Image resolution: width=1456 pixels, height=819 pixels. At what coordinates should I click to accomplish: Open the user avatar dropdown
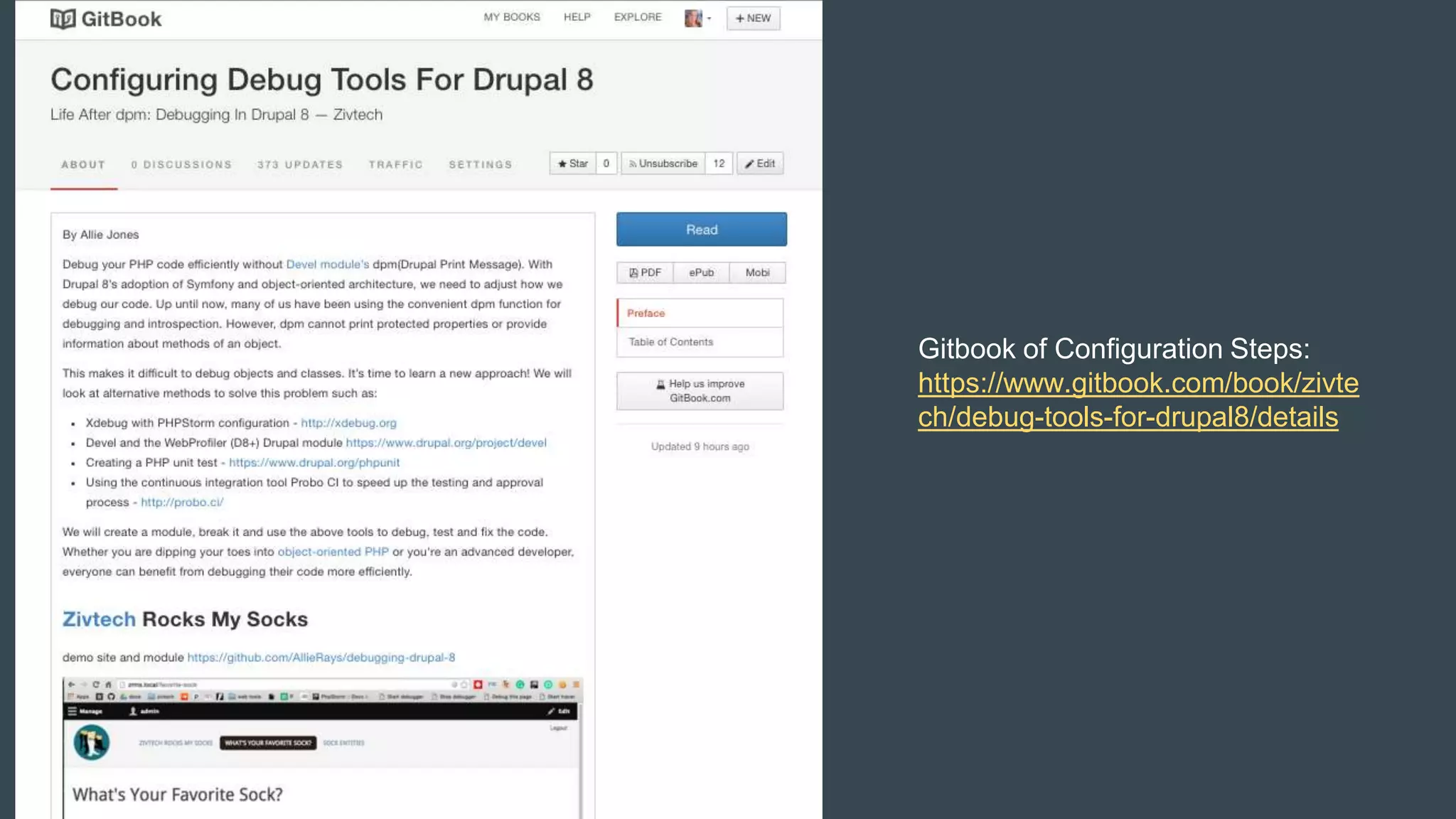(x=697, y=18)
